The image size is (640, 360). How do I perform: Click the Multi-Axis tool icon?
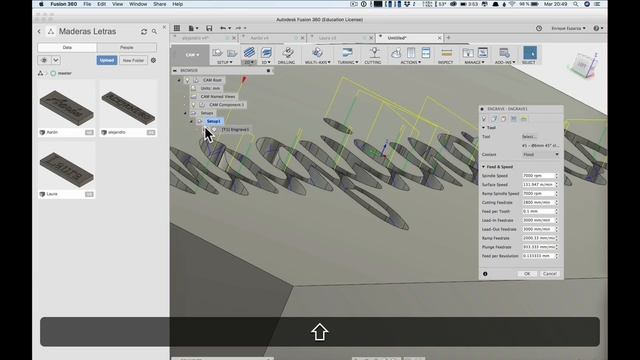point(317,52)
